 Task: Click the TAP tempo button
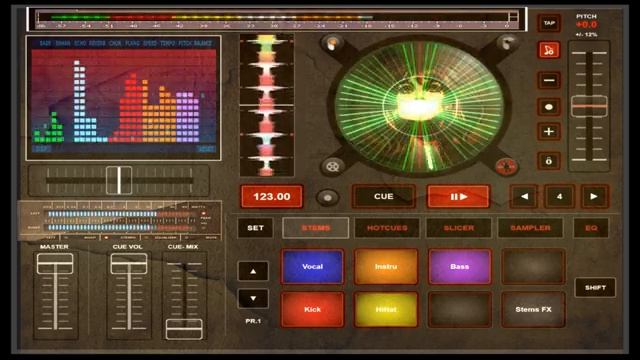point(549,23)
